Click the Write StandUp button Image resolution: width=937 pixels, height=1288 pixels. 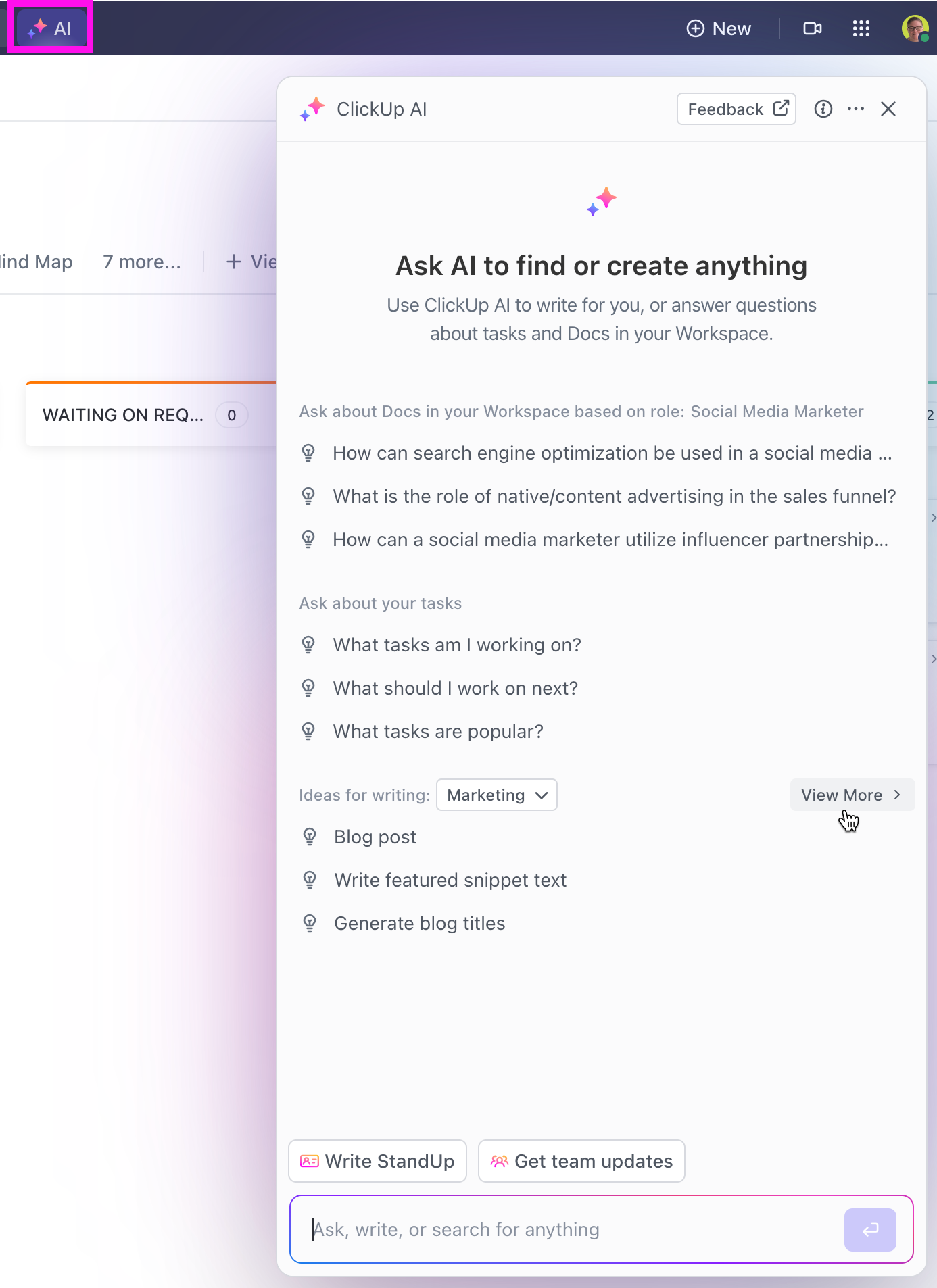377,1161
